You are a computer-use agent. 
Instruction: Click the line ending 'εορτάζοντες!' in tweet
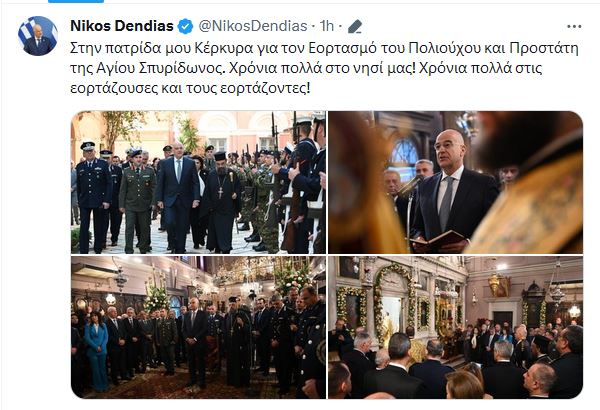coord(190,88)
